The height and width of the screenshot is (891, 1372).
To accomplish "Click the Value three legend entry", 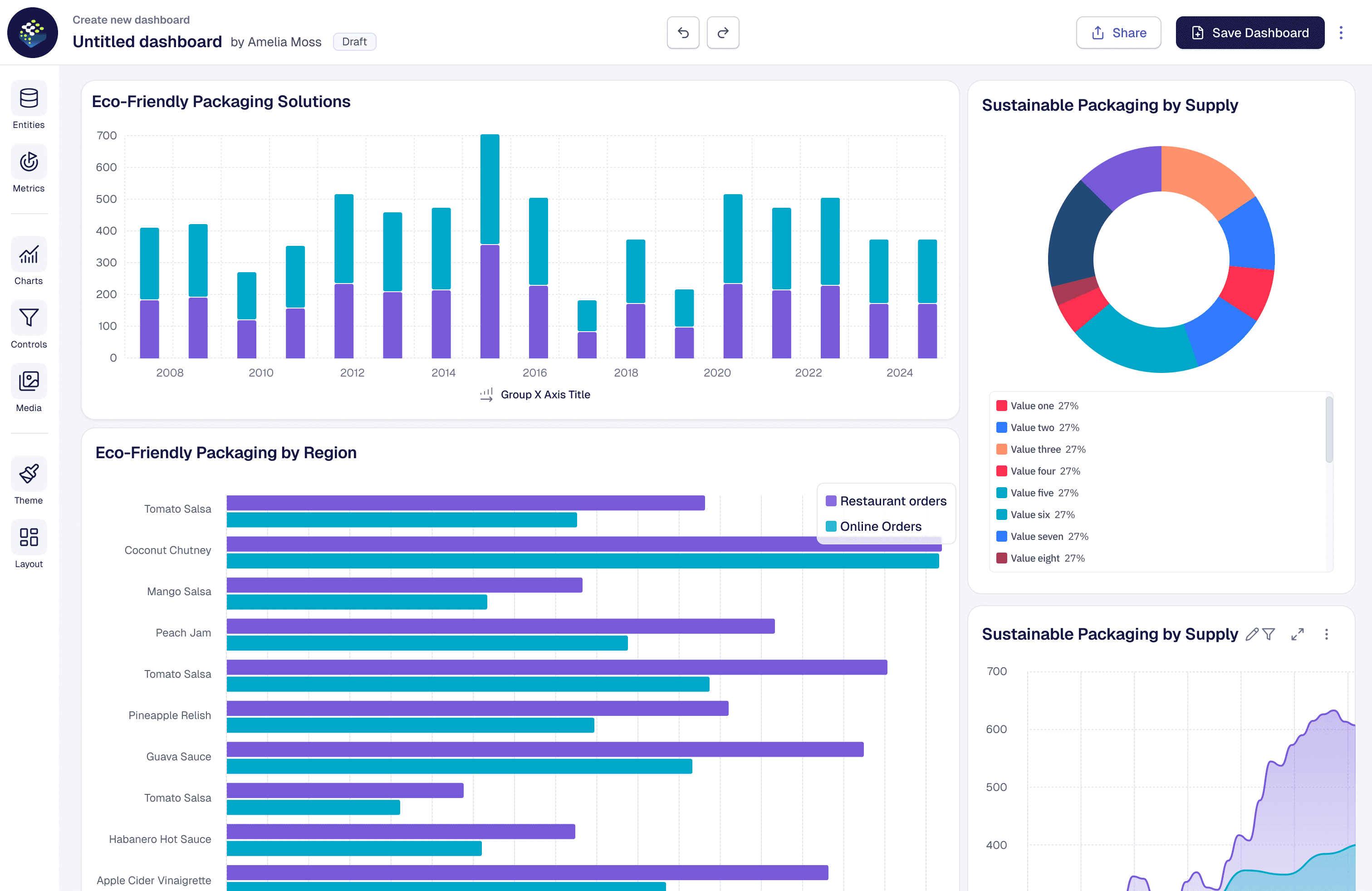I will (x=1041, y=450).
